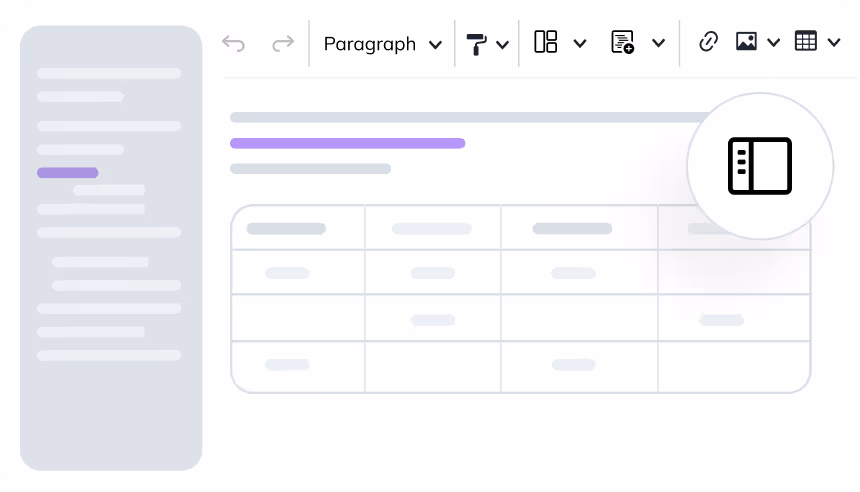Click the purple highlighted line in document
Image resolution: width=860 pixels, height=492 pixels.
click(347, 143)
